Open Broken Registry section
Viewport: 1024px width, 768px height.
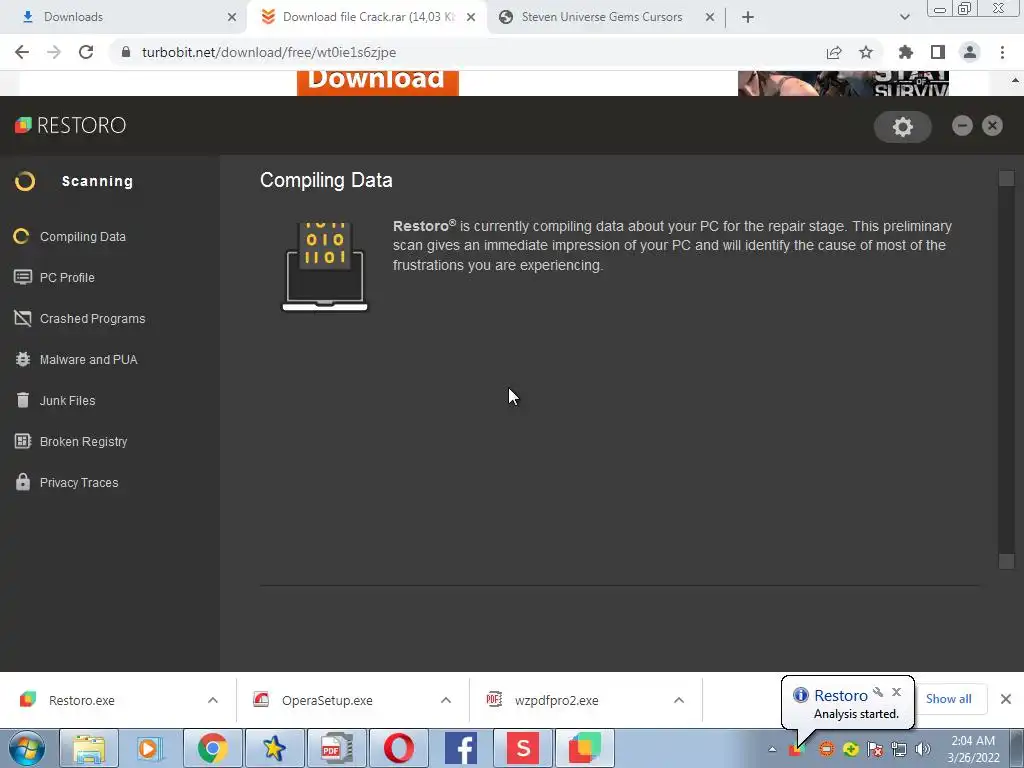[x=71, y=441]
